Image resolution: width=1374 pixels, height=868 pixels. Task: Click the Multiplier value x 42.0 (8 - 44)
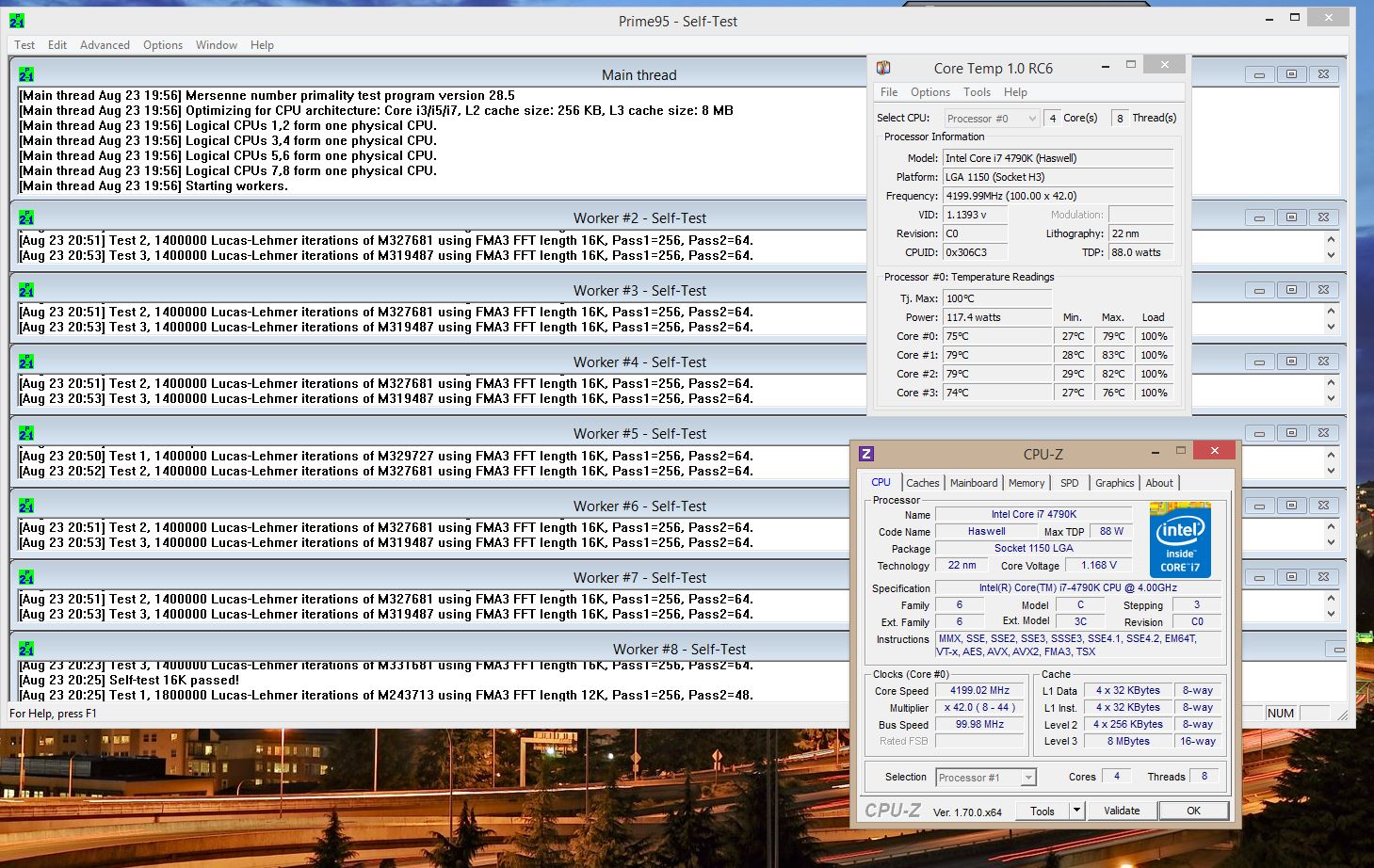pos(979,707)
